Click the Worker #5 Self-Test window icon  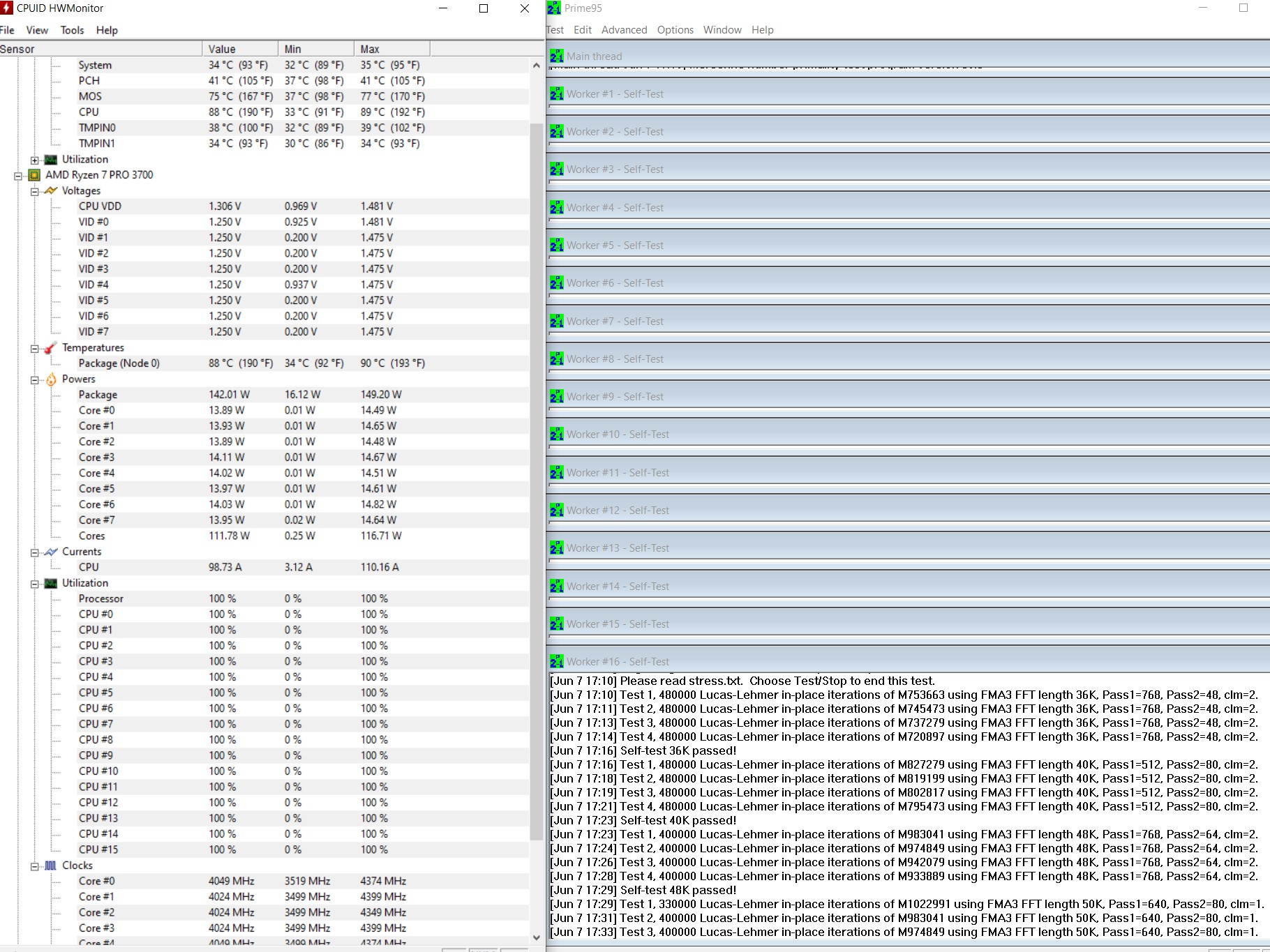pyautogui.click(x=557, y=245)
